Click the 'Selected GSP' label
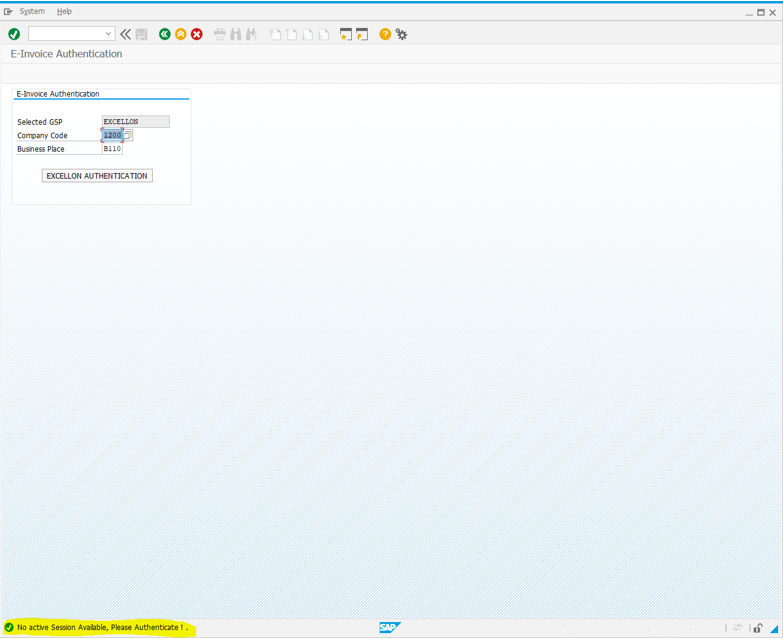This screenshot has width=783, height=639. [39, 122]
